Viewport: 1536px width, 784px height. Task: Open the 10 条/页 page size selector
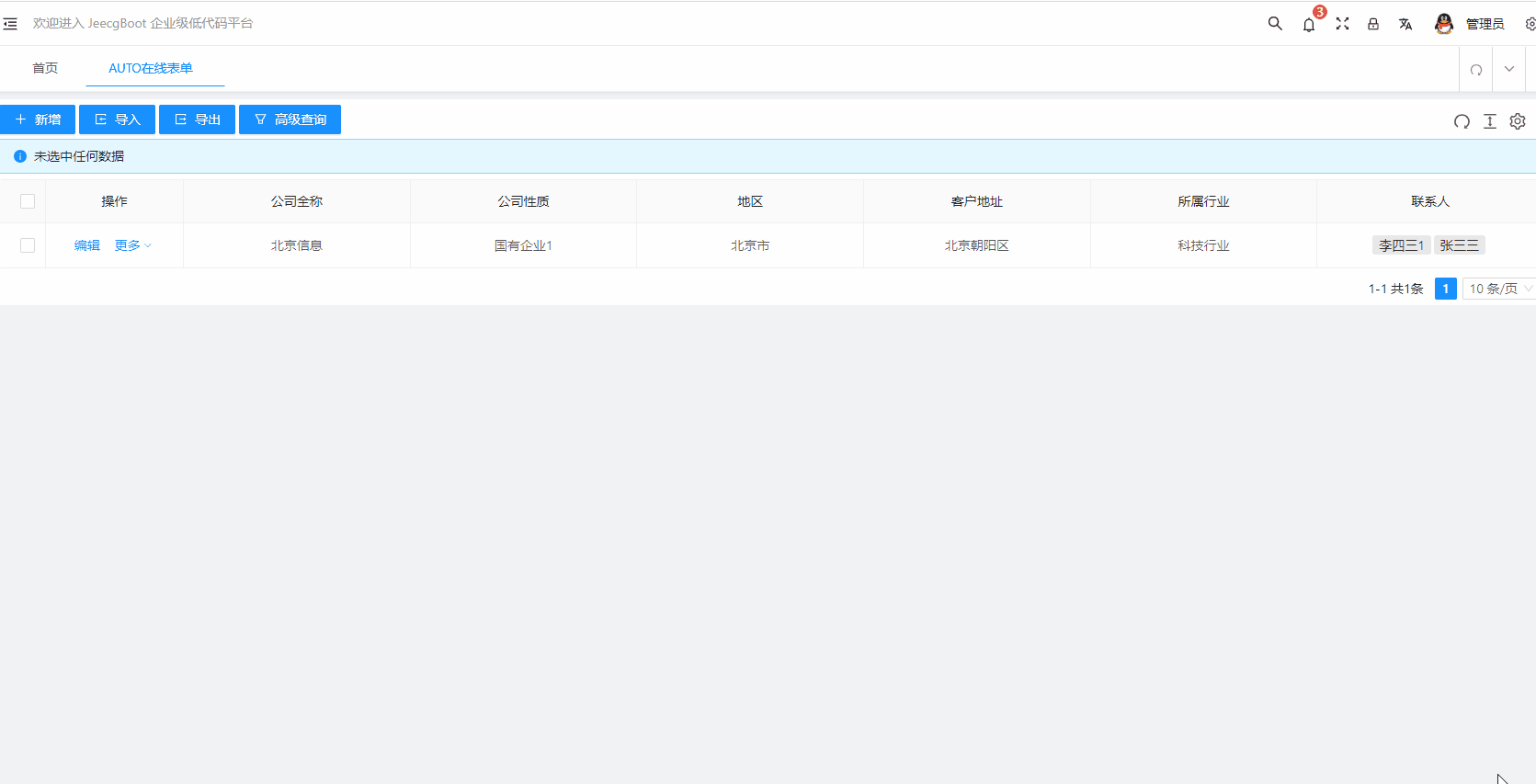tap(1499, 289)
